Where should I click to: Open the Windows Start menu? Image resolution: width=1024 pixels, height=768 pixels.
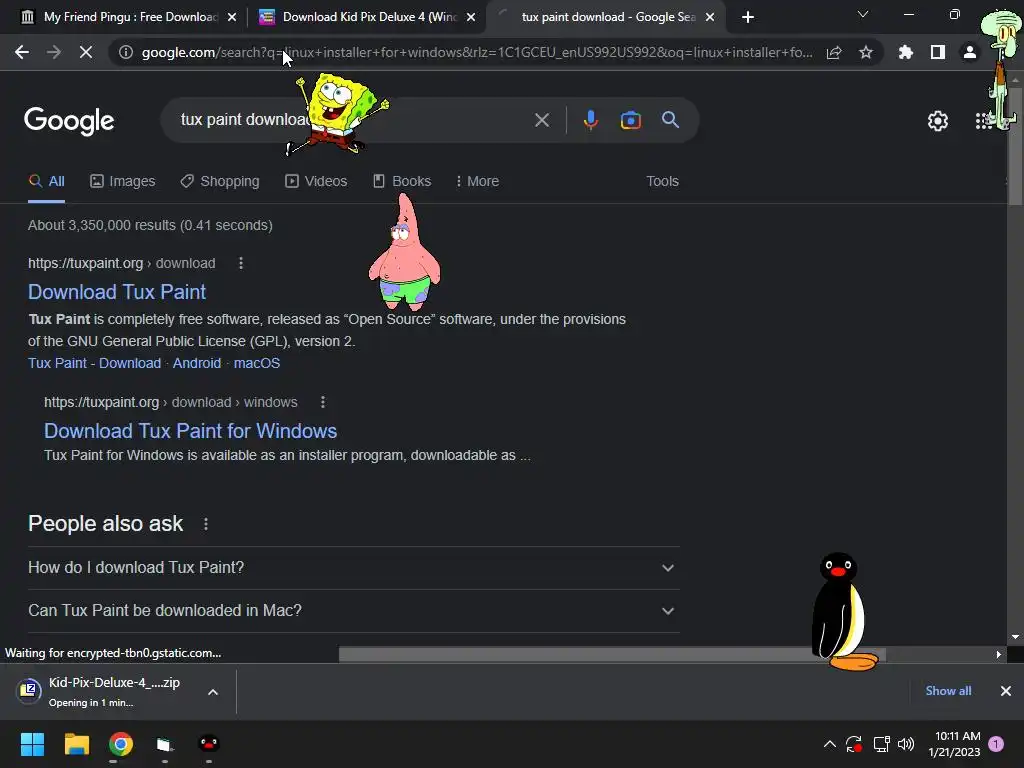pos(32,744)
